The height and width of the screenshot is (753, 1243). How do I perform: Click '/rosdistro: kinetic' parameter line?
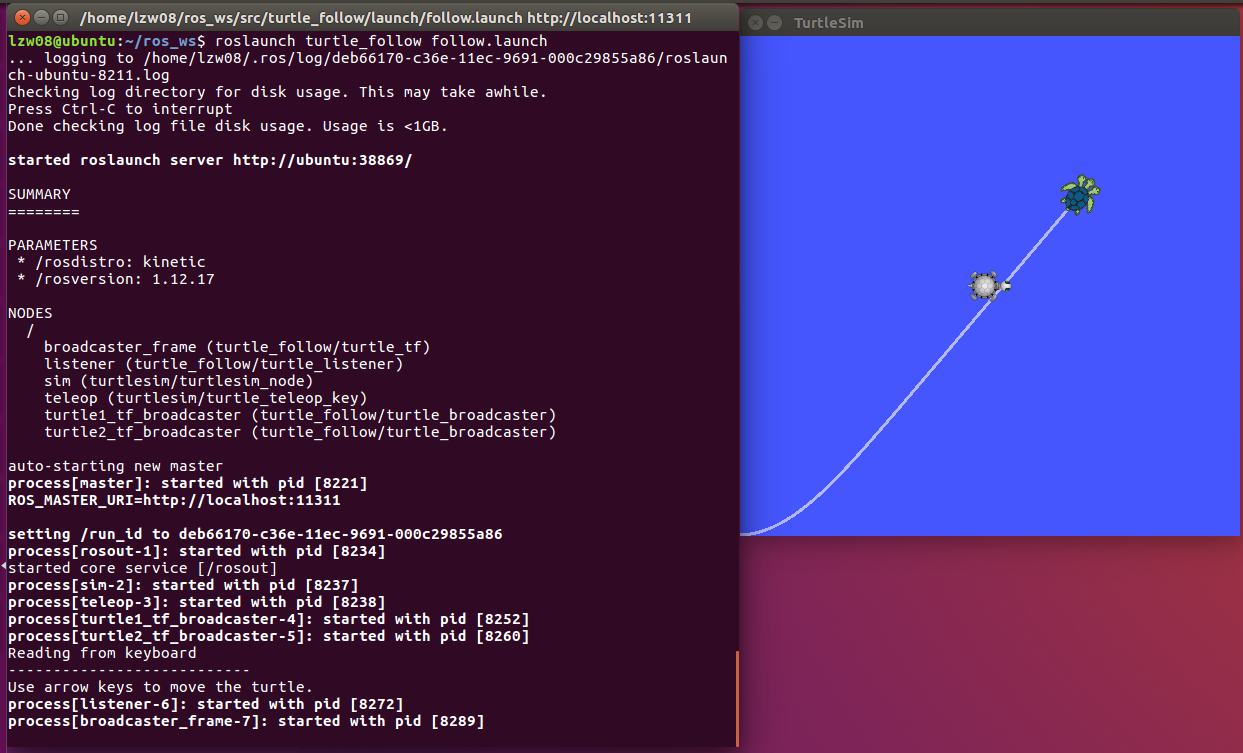click(x=111, y=262)
